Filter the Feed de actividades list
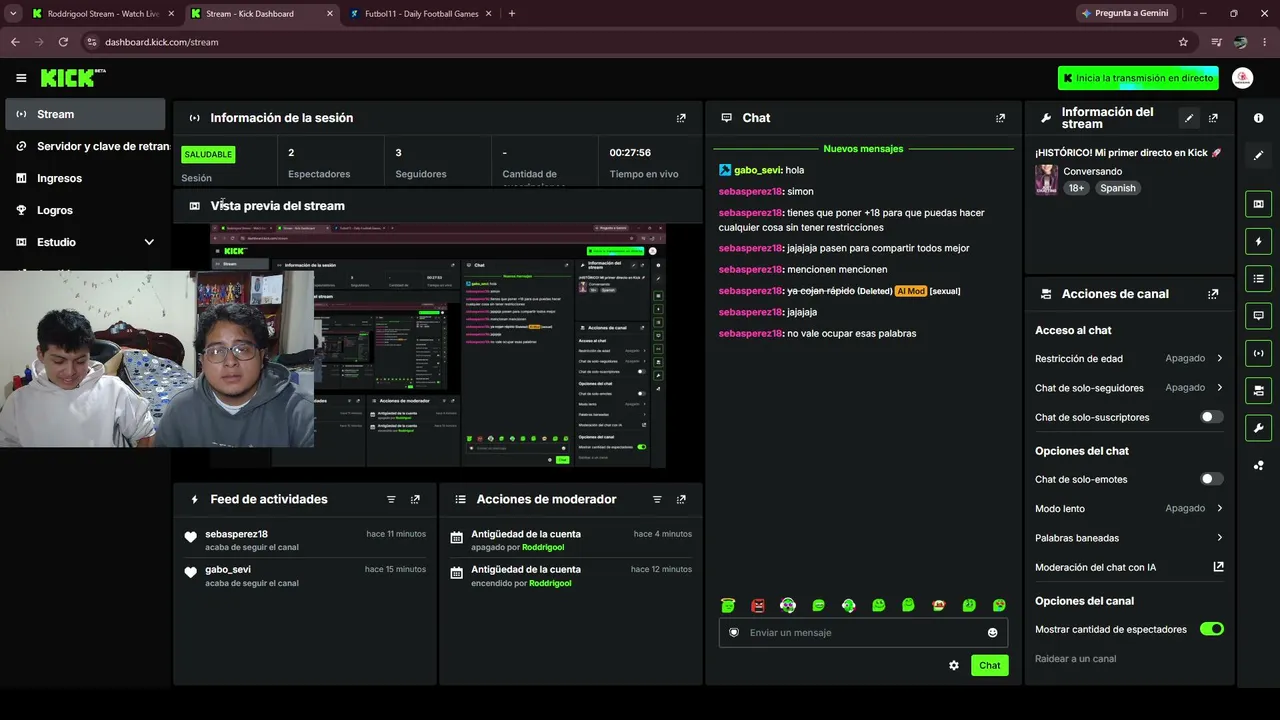This screenshot has height=720, width=1280. (x=391, y=499)
